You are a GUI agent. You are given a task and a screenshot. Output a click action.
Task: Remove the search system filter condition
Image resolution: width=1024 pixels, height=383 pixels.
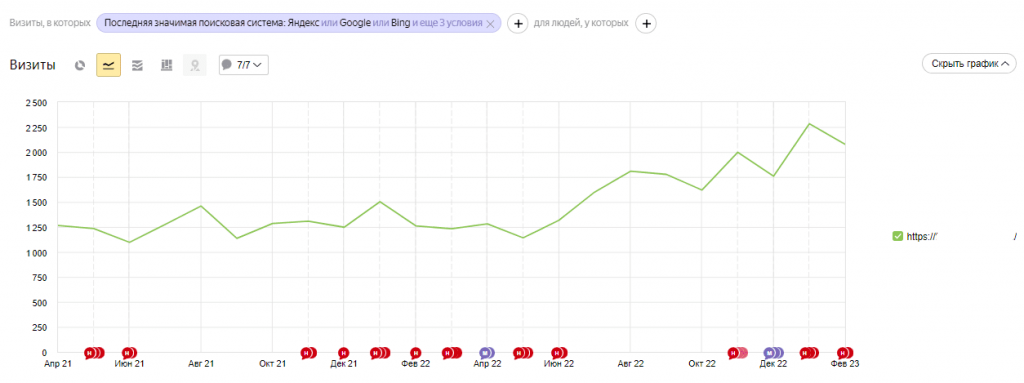tap(490, 24)
